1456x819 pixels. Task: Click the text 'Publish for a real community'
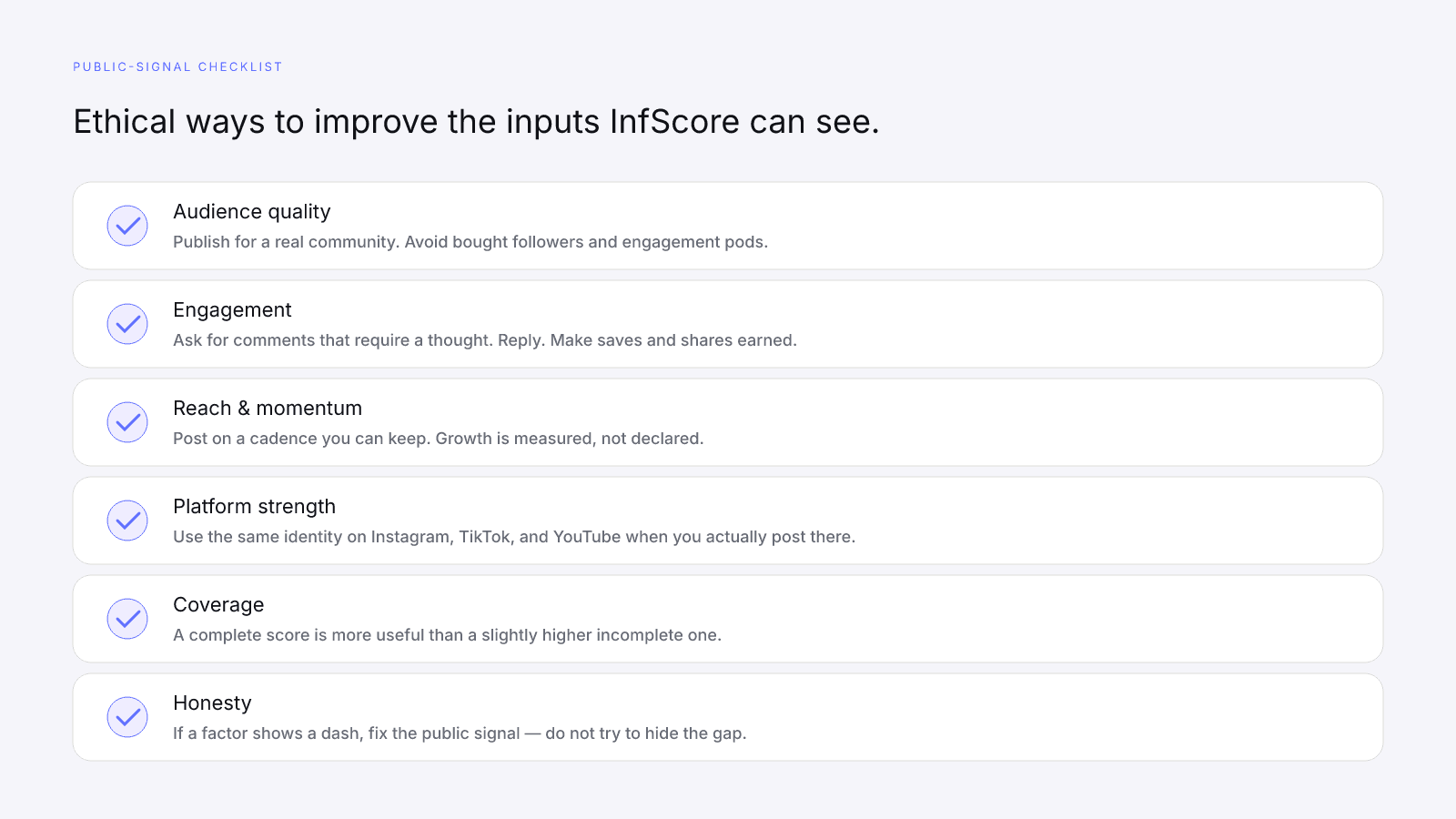click(x=285, y=242)
